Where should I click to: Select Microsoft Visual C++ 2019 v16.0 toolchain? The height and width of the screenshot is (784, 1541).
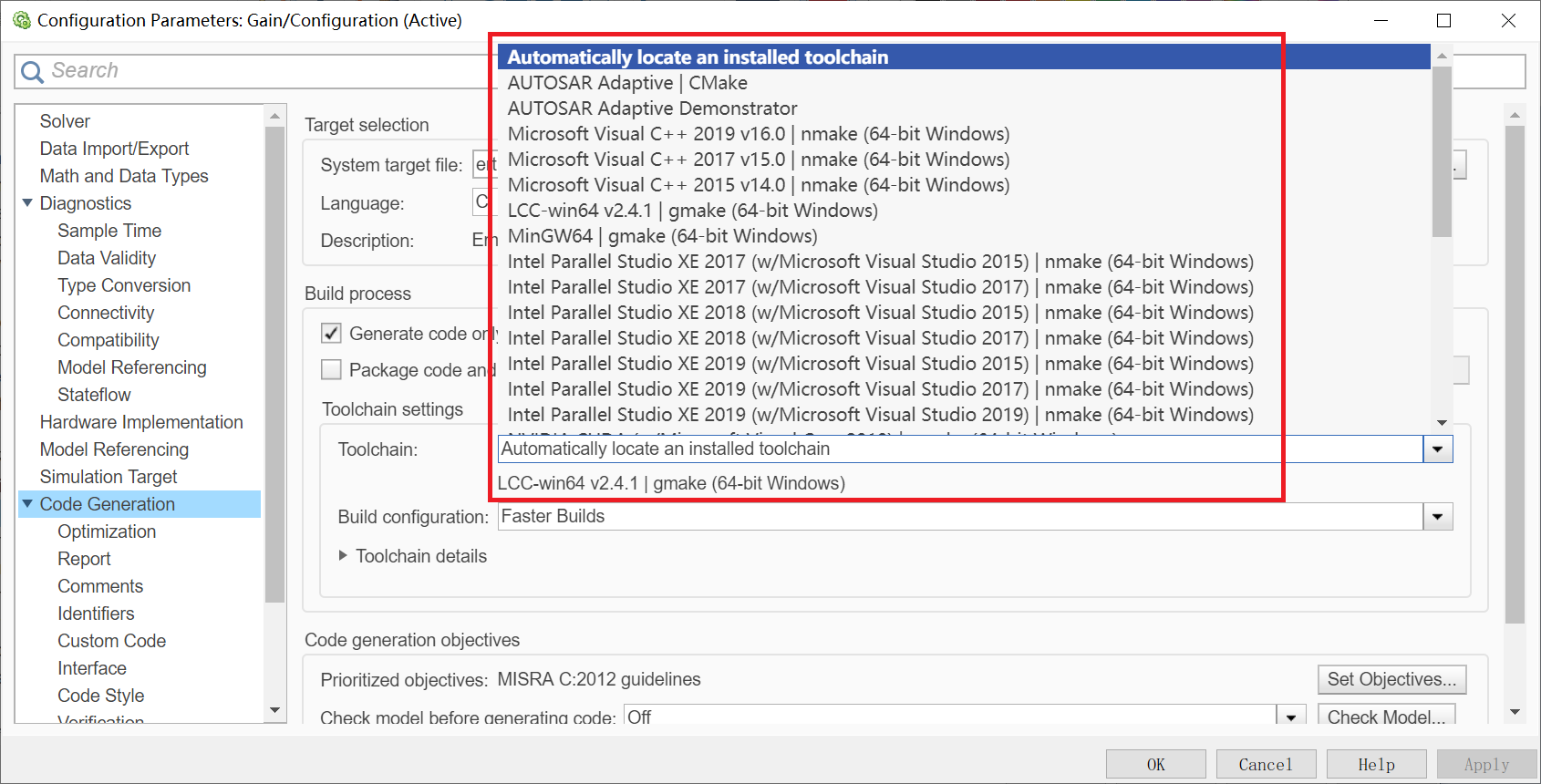point(964,134)
